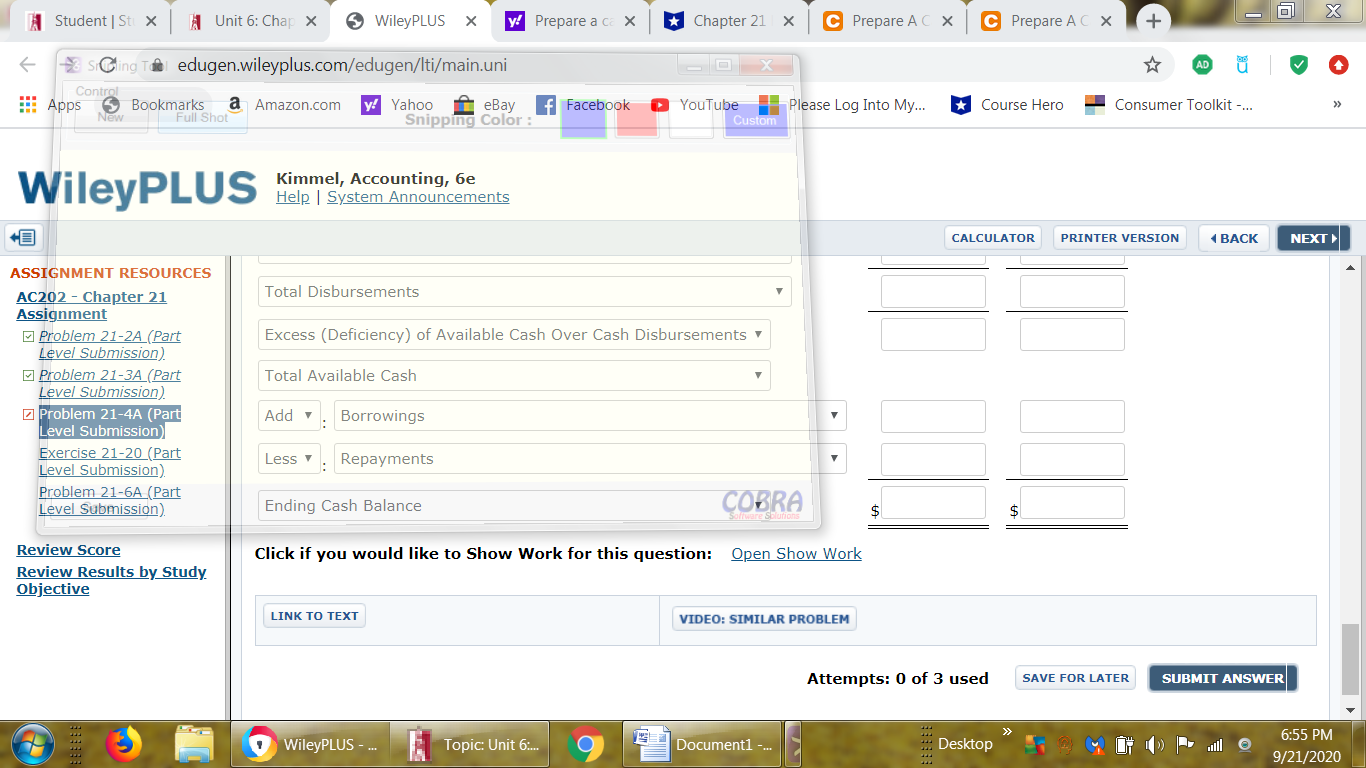Collapse the Assignment Resources sidebar panel
Viewport: 1366px width, 768px height.
point(22,237)
